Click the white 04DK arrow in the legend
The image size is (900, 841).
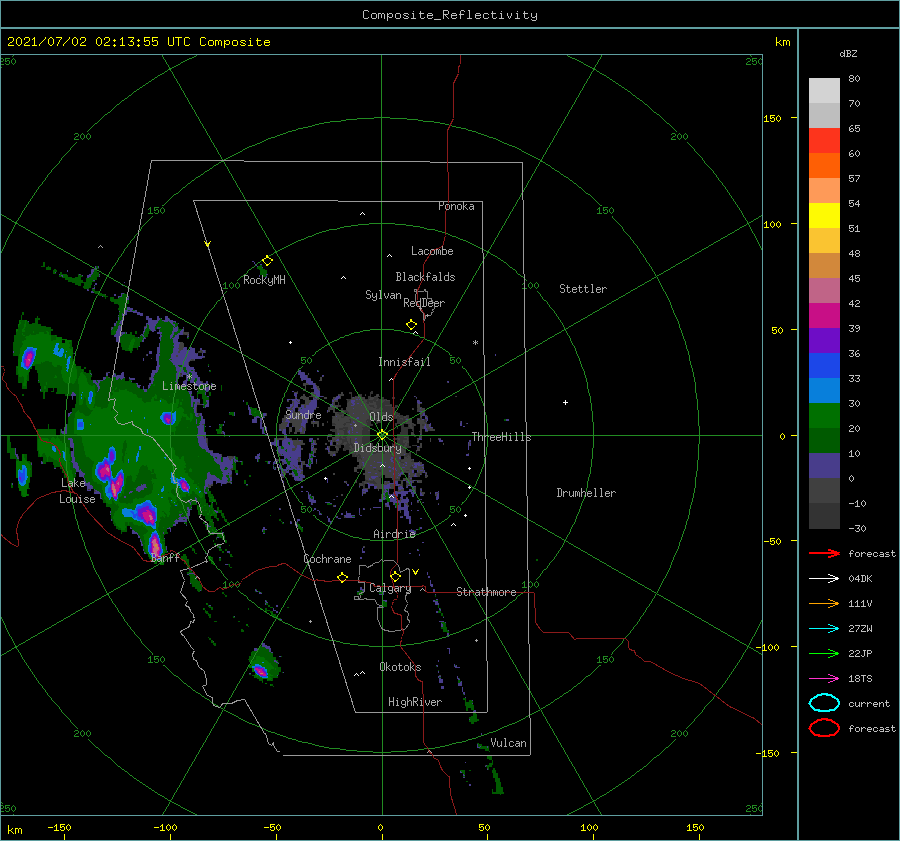[x=824, y=578]
